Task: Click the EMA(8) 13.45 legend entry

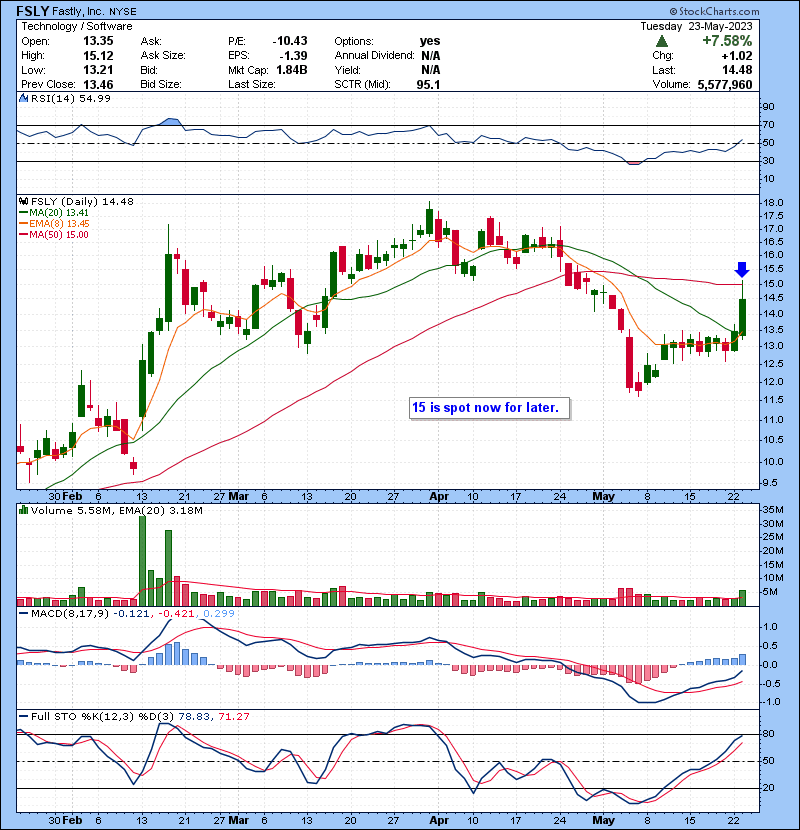Action: click(x=54, y=224)
